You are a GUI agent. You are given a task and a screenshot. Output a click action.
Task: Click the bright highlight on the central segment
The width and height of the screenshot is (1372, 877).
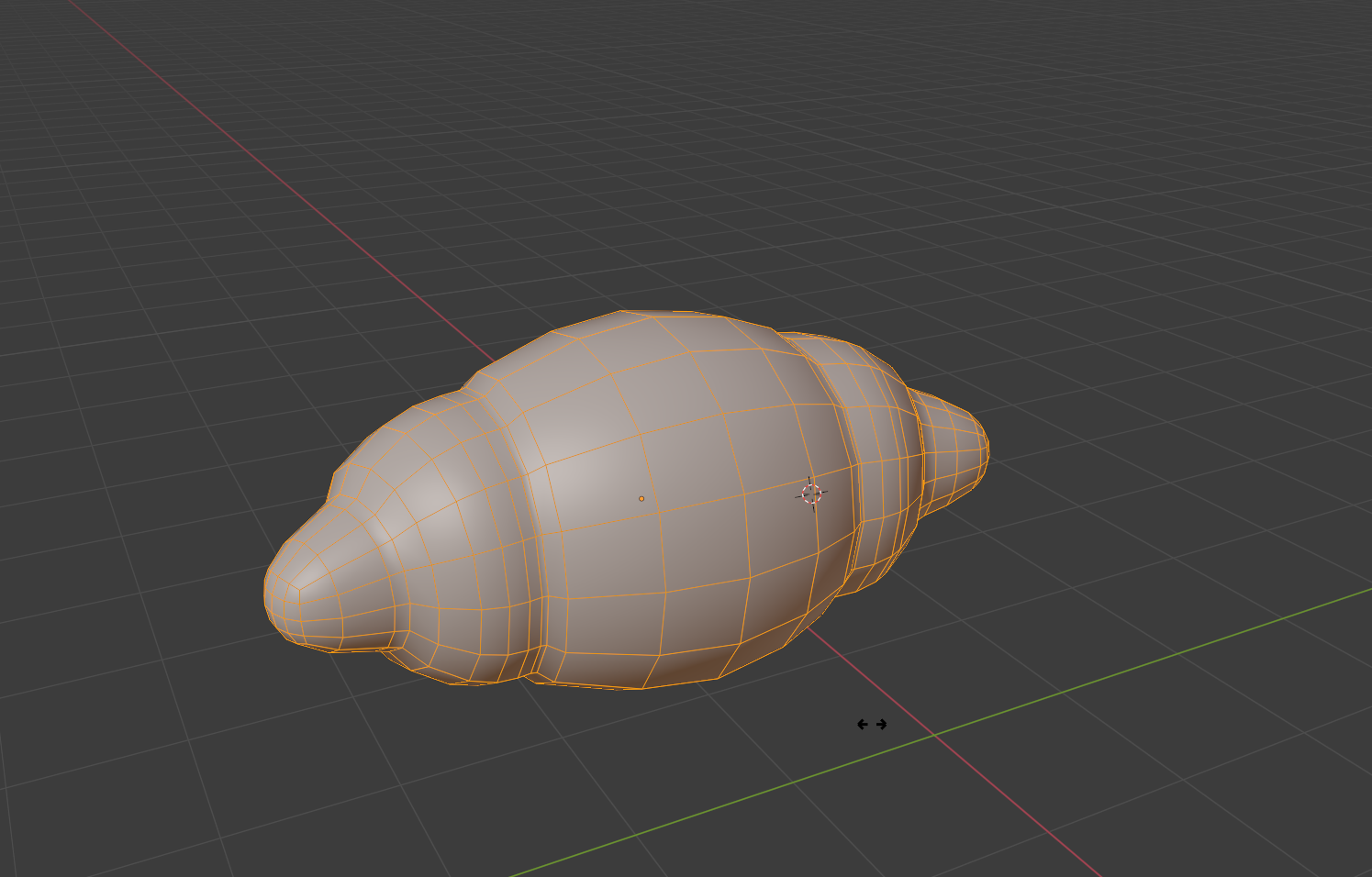point(578,468)
